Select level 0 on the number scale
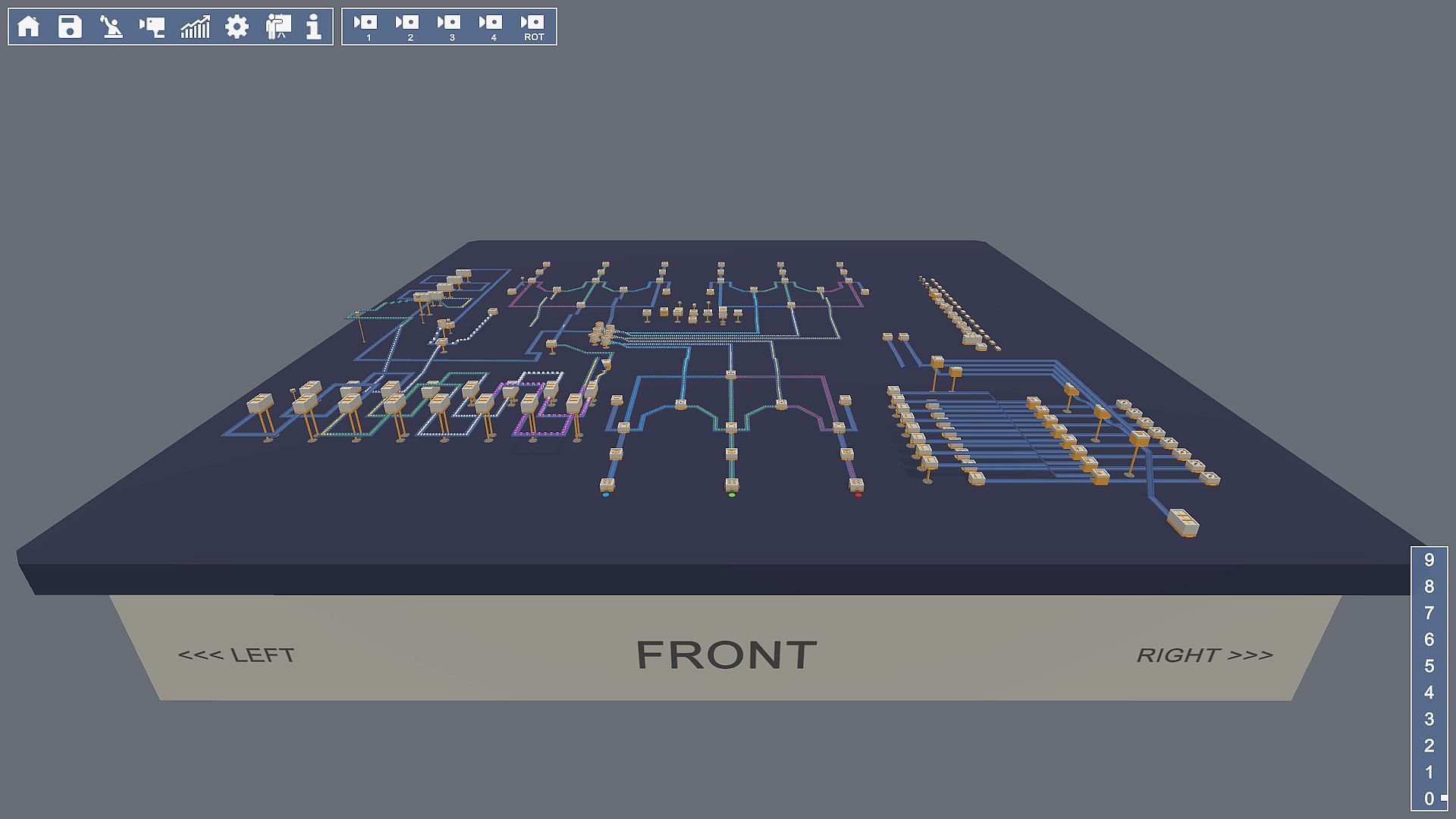Viewport: 1456px width, 819px height. coord(1429,799)
